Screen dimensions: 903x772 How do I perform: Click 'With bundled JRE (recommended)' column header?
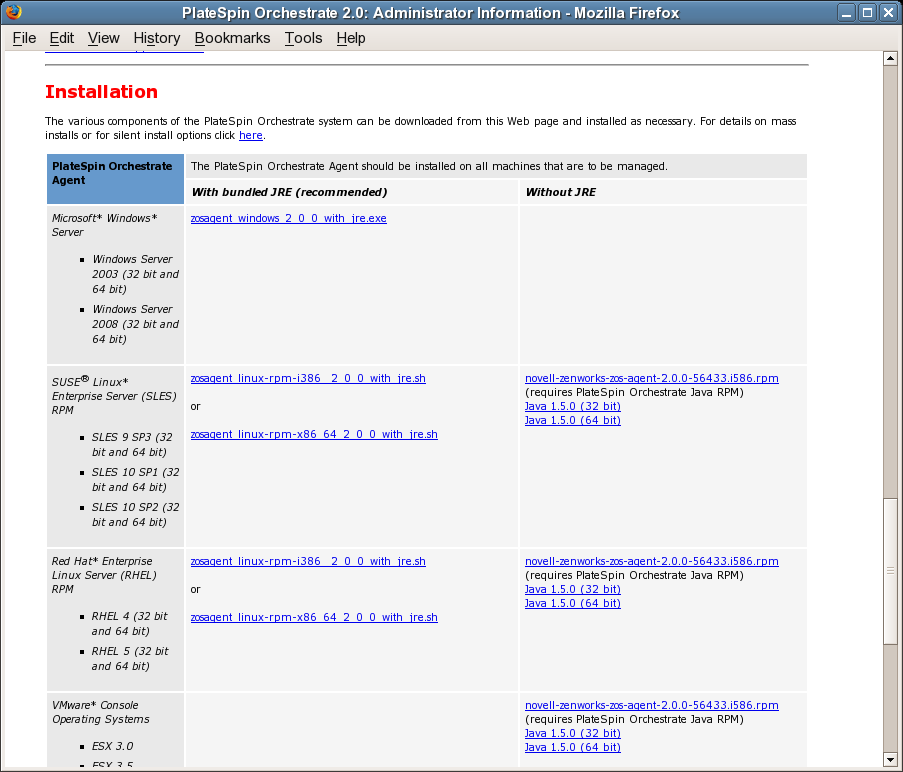tap(289, 192)
